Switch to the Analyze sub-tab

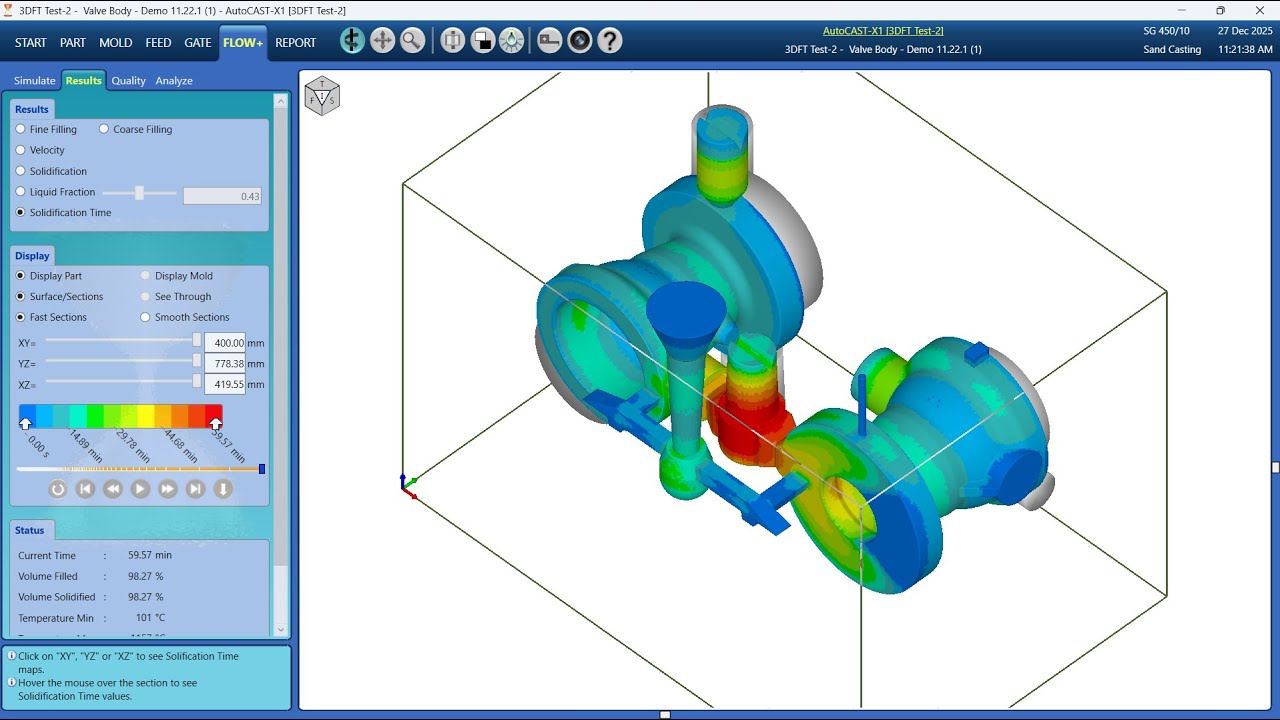174,81
